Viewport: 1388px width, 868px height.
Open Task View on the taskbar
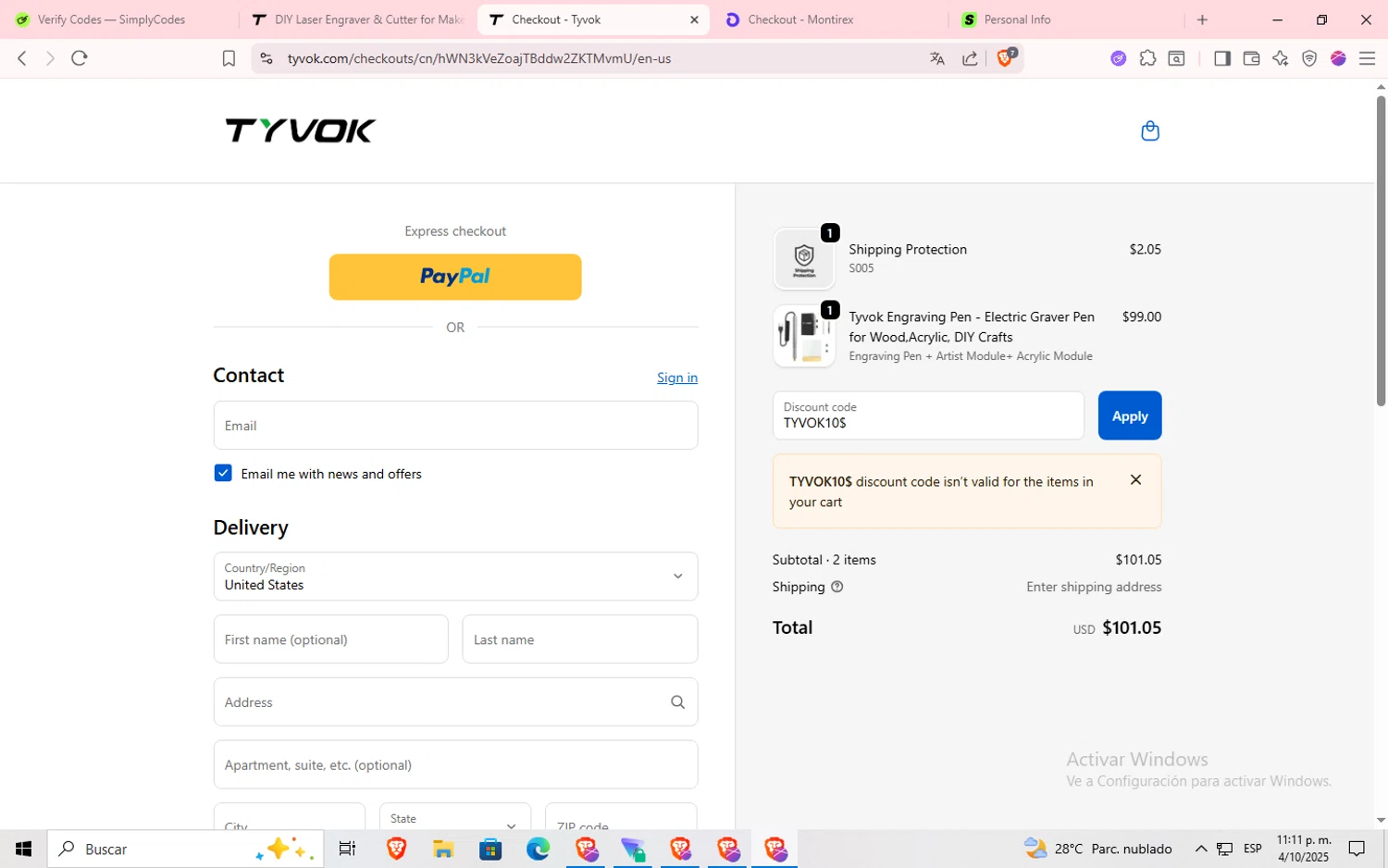click(348, 849)
